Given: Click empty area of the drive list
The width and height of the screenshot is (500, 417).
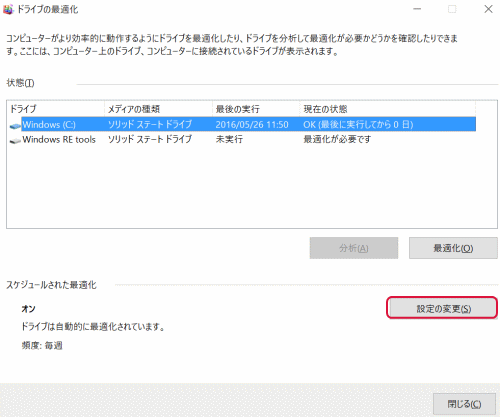Looking at the screenshot, I should point(252,187).
